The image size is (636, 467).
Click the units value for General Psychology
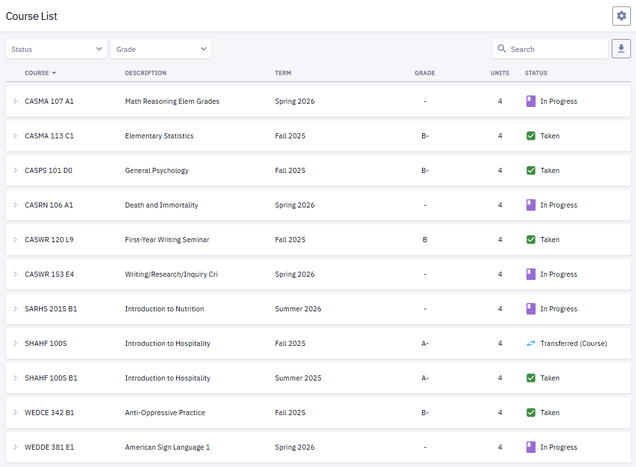click(x=500, y=170)
